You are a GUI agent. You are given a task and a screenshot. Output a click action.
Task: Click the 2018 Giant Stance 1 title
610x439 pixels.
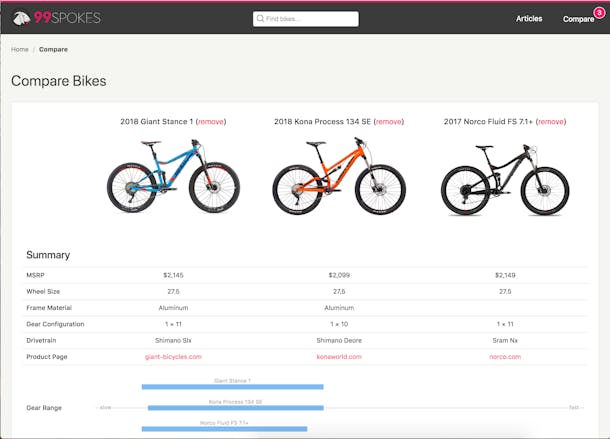click(156, 122)
